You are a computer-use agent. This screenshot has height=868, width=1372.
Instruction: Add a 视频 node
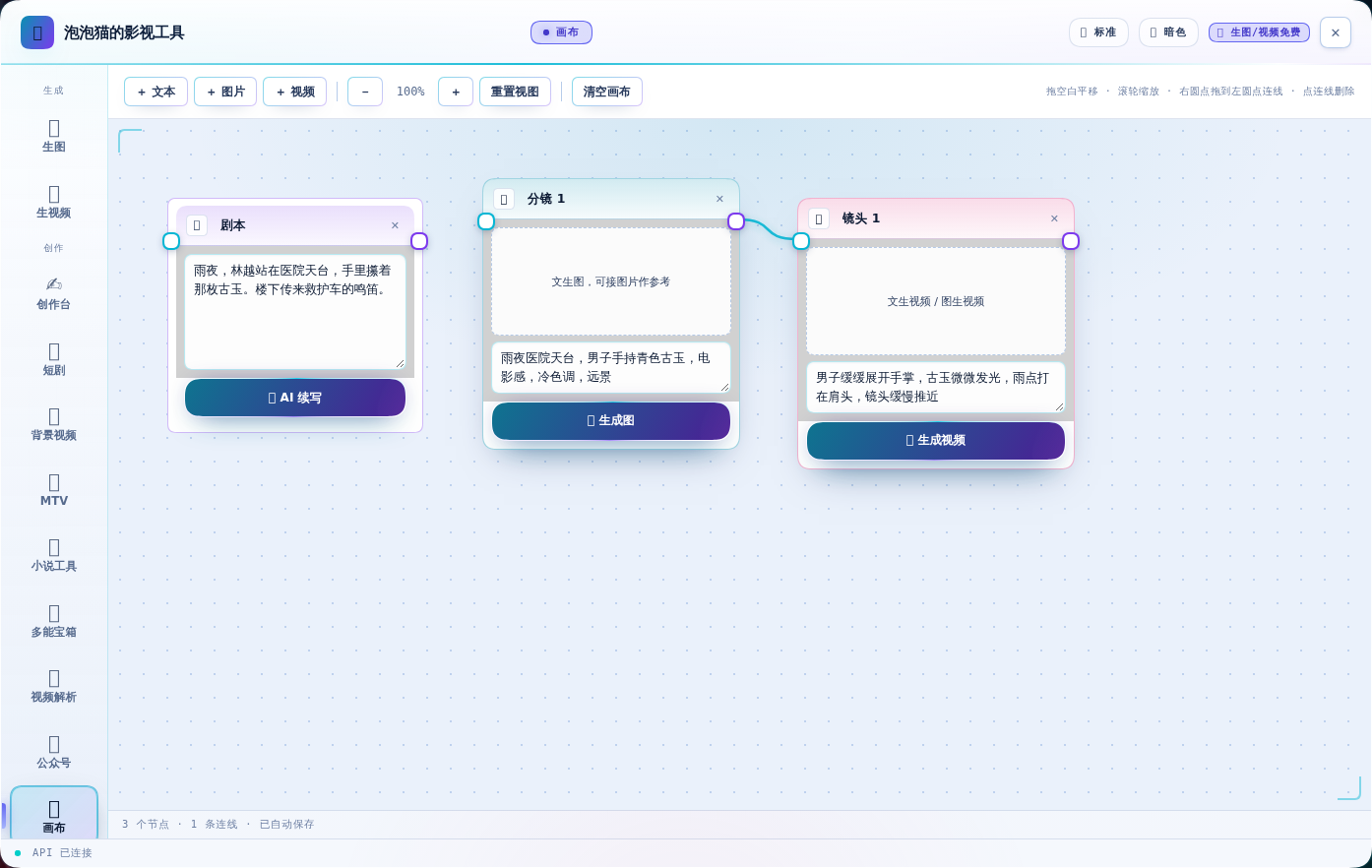tap(294, 92)
